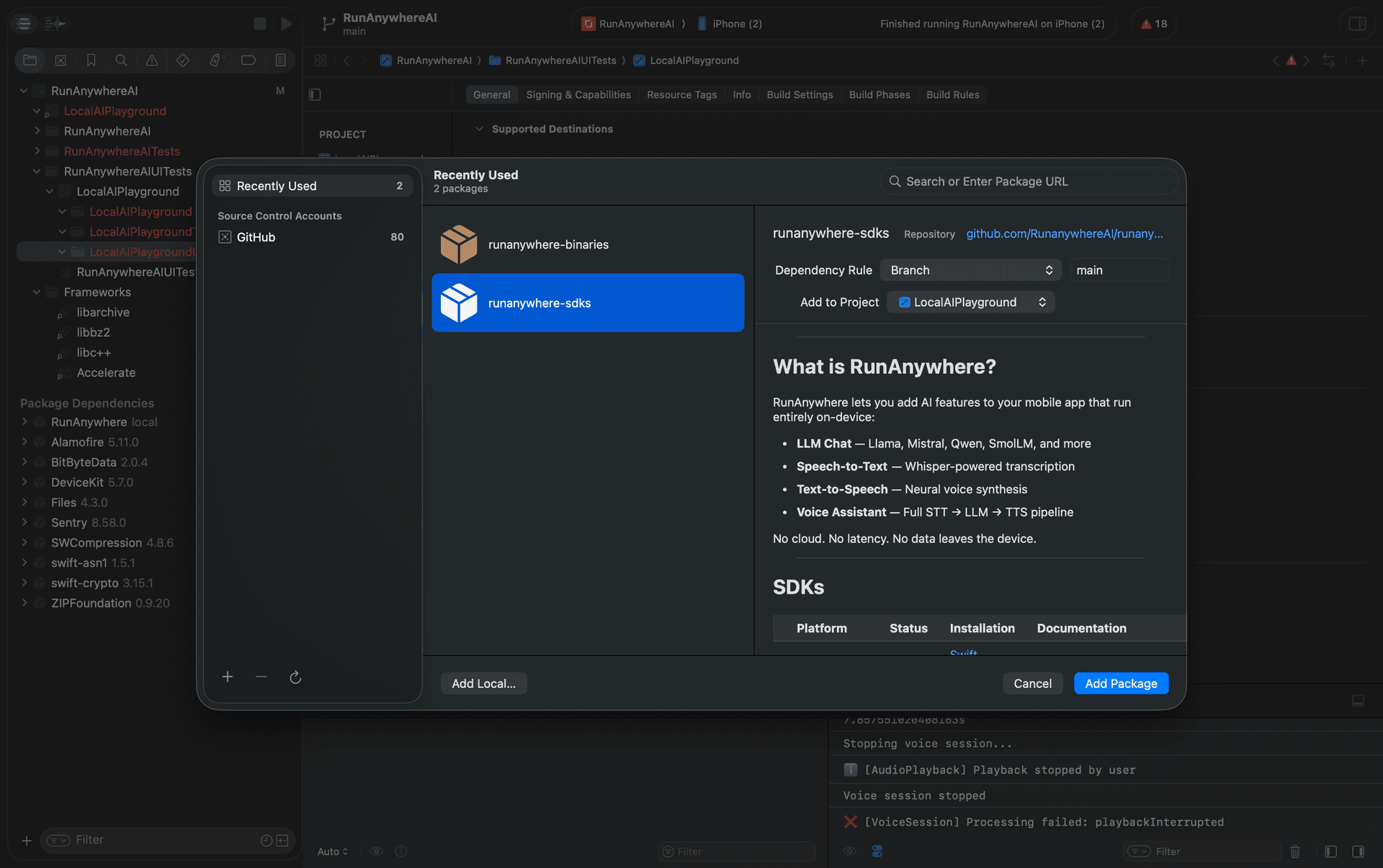Toggle the right debug pane icon

[x=1359, y=851]
